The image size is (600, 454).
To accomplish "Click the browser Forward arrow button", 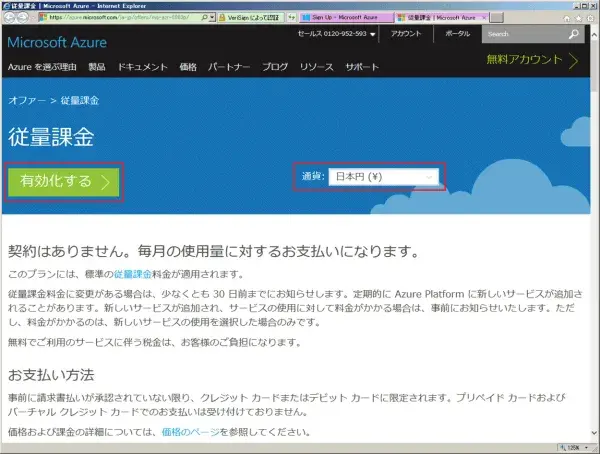I will tap(23, 18).
